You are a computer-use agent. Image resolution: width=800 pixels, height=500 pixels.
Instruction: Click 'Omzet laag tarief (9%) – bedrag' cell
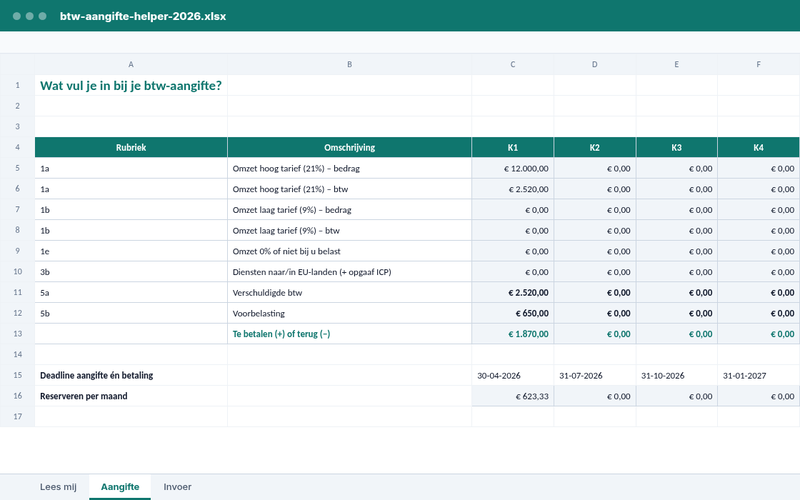coord(349,210)
